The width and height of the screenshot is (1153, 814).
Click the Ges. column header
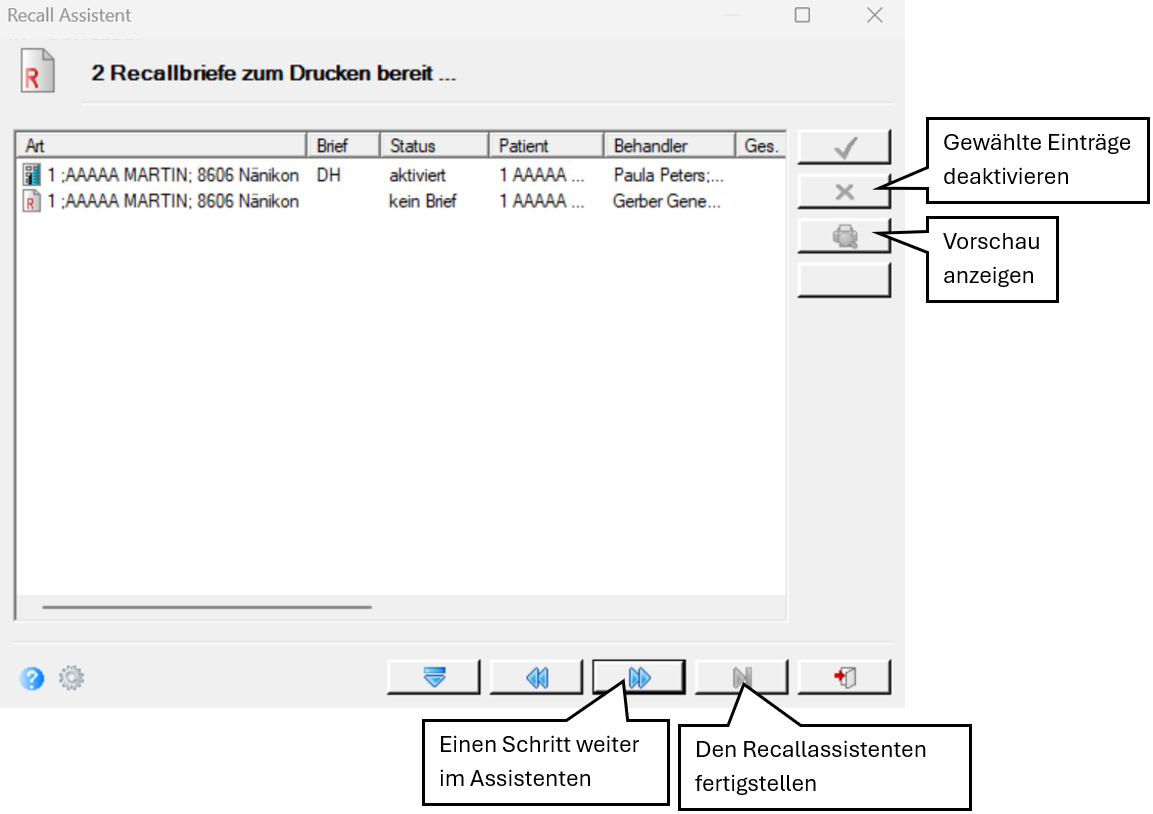(x=761, y=146)
